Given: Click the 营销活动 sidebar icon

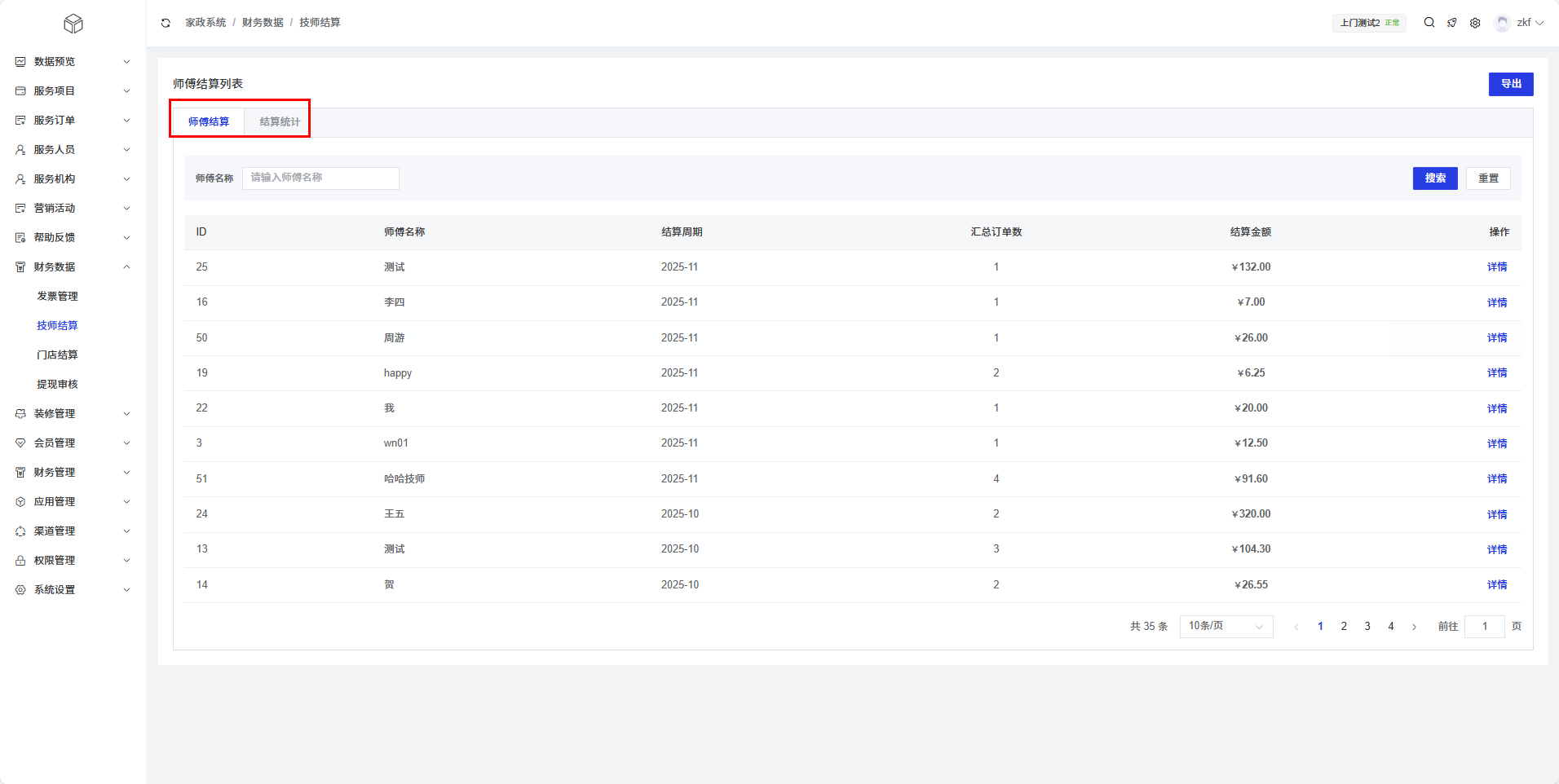Looking at the screenshot, I should coord(20,209).
